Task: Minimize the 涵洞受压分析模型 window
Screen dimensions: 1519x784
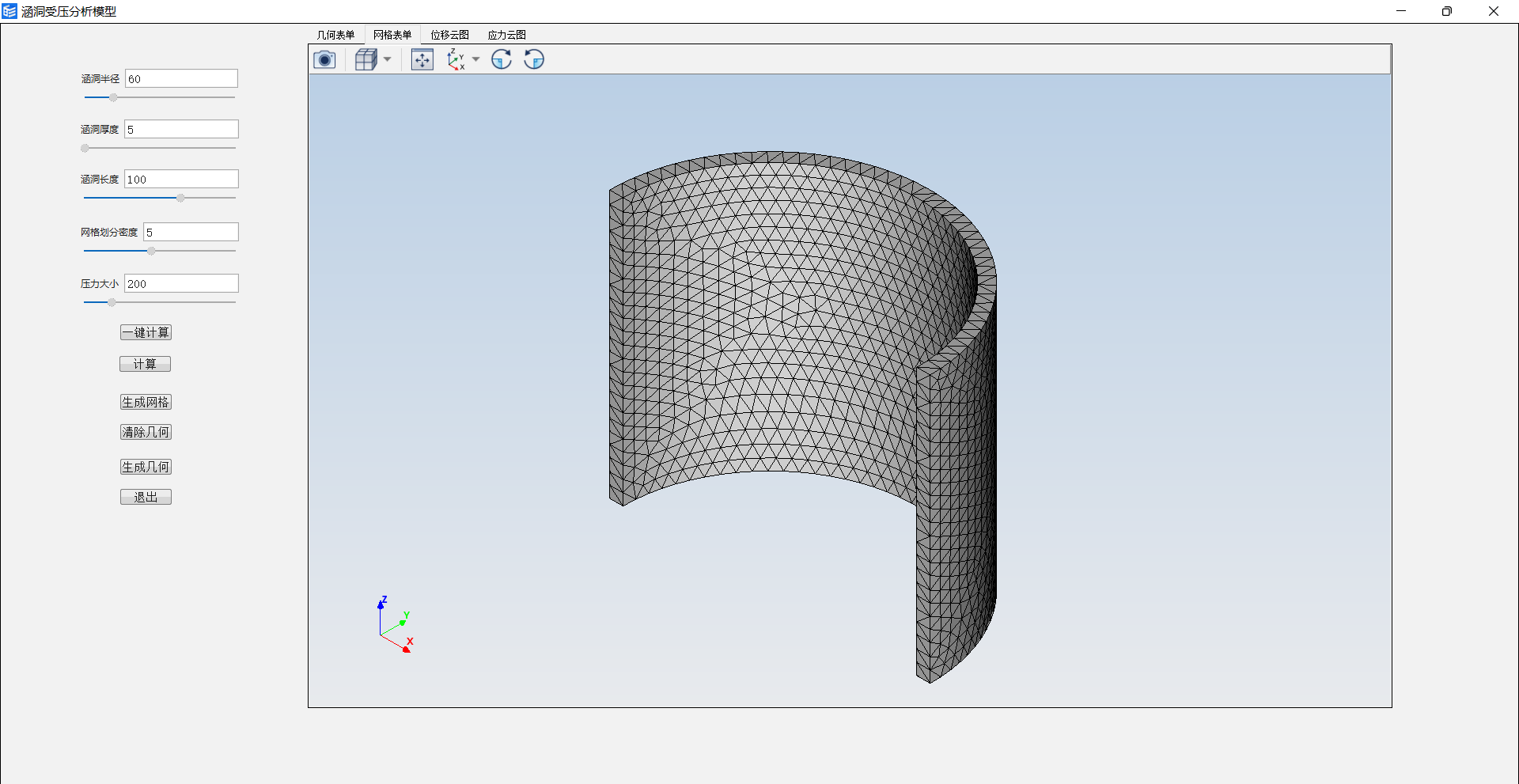Action: [x=1401, y=11]
